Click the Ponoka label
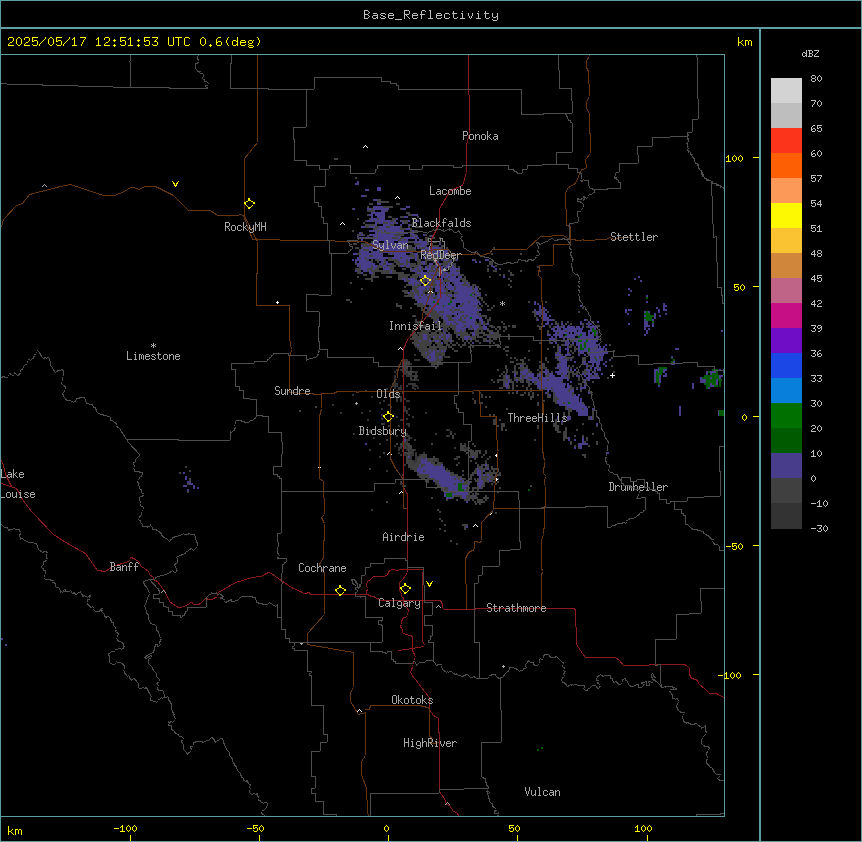 480,136
